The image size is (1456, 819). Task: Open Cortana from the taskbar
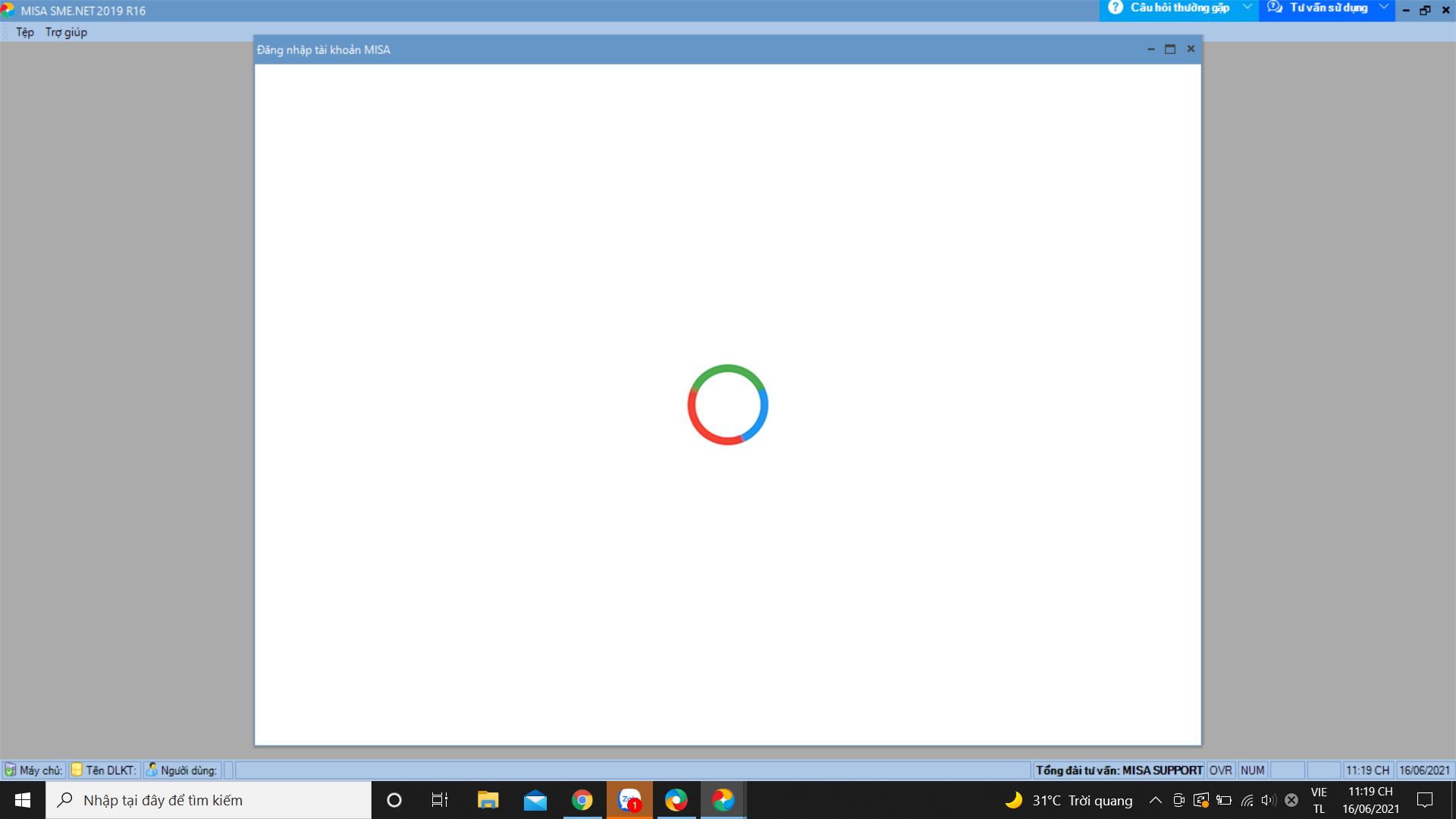pos(394,800)
